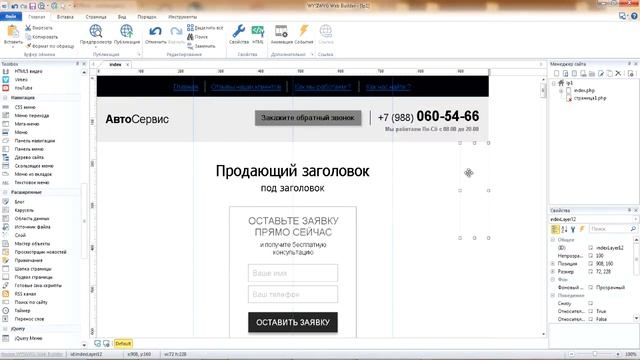640x360 pixels.
Task: Open Search (Поиск) with the binoculars icon
Action: pos(198,37)
